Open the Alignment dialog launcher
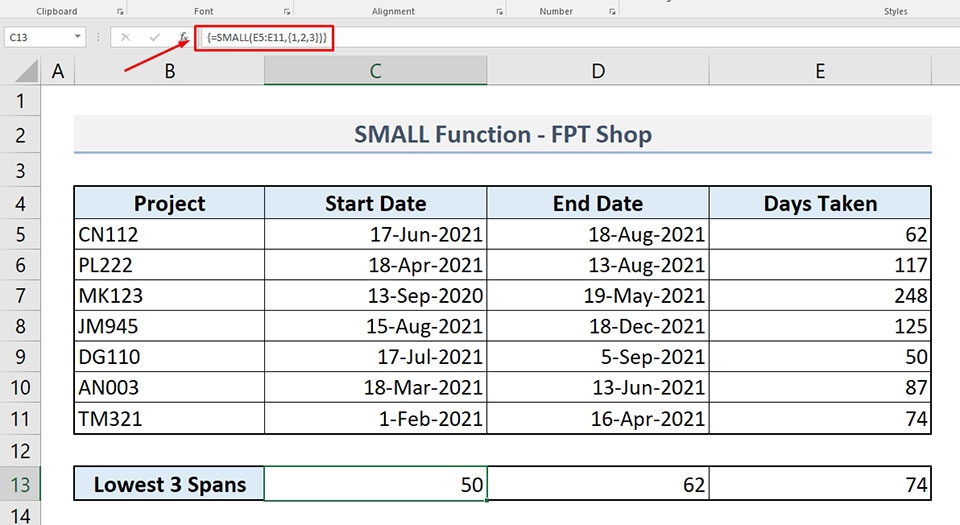Image resolution: width=960 pixels, height=525 pixels. coord(500,12)
